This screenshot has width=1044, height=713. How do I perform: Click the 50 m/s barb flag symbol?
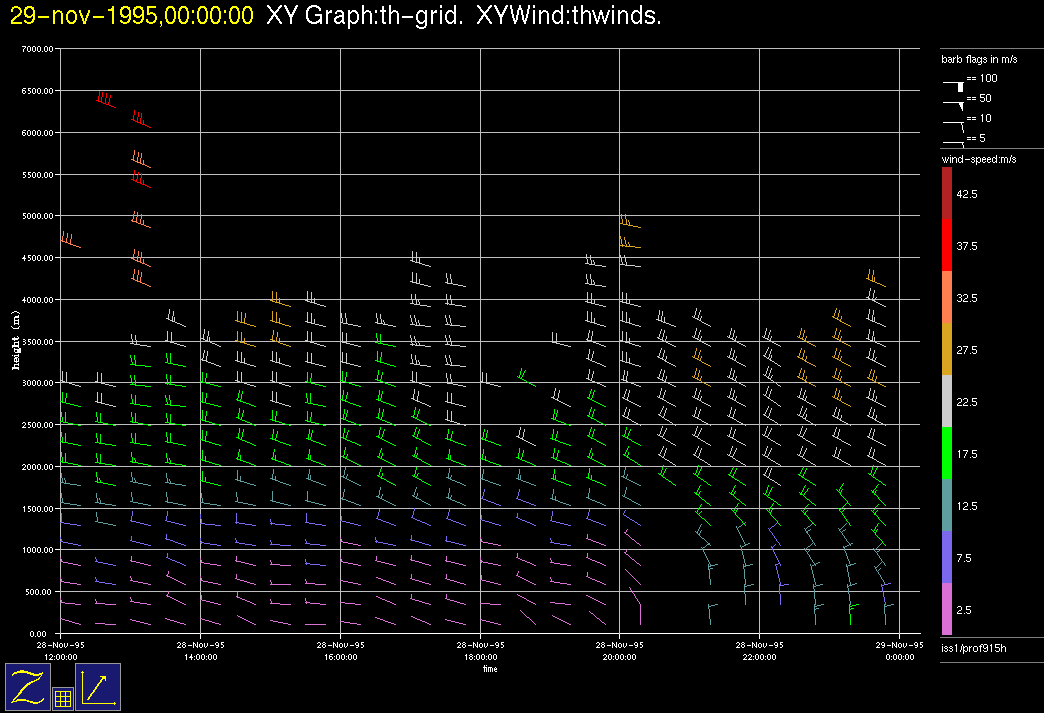[x=954, y=102]
